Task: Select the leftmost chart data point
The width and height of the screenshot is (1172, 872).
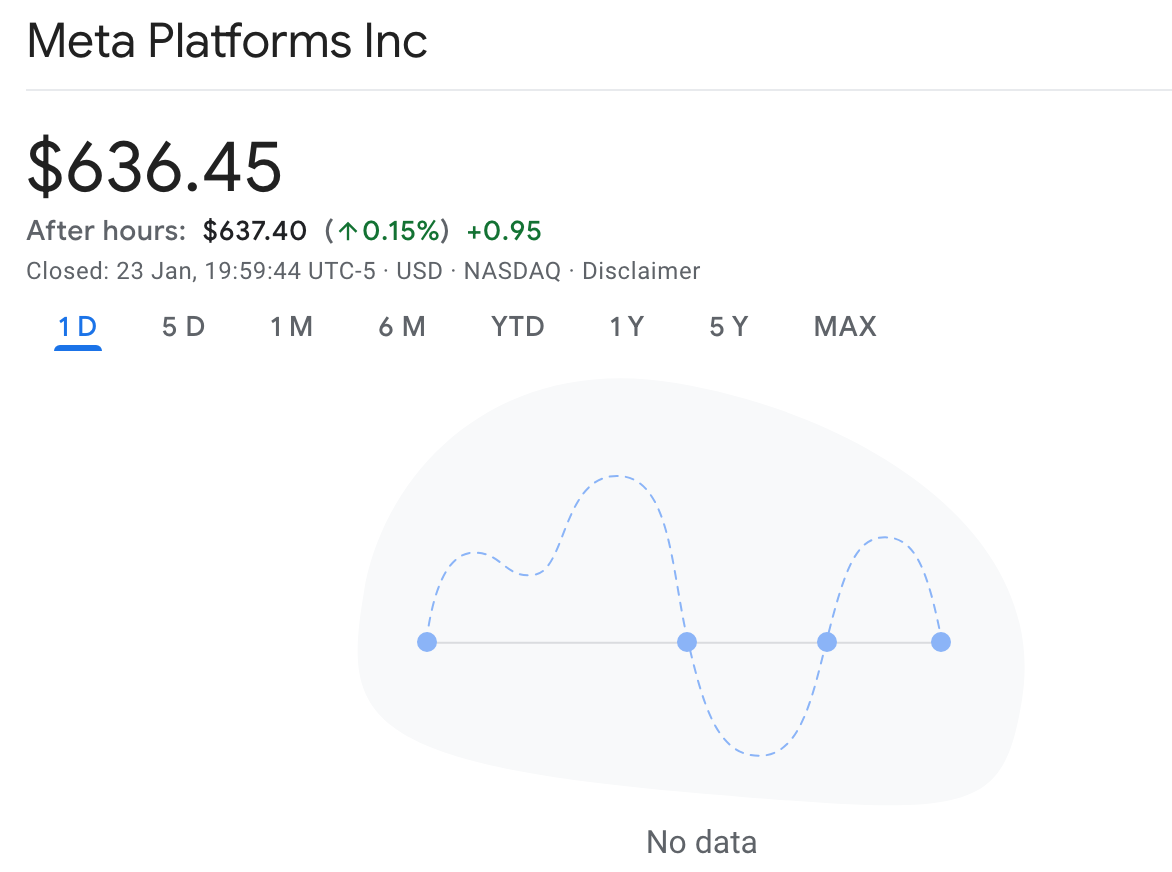Action: [x=427, y=641]
